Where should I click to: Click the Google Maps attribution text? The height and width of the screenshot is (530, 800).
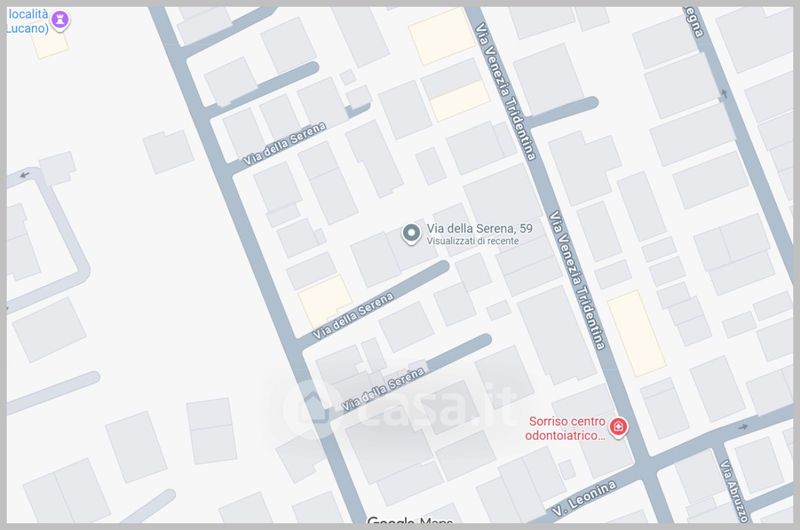click(410, 520)
